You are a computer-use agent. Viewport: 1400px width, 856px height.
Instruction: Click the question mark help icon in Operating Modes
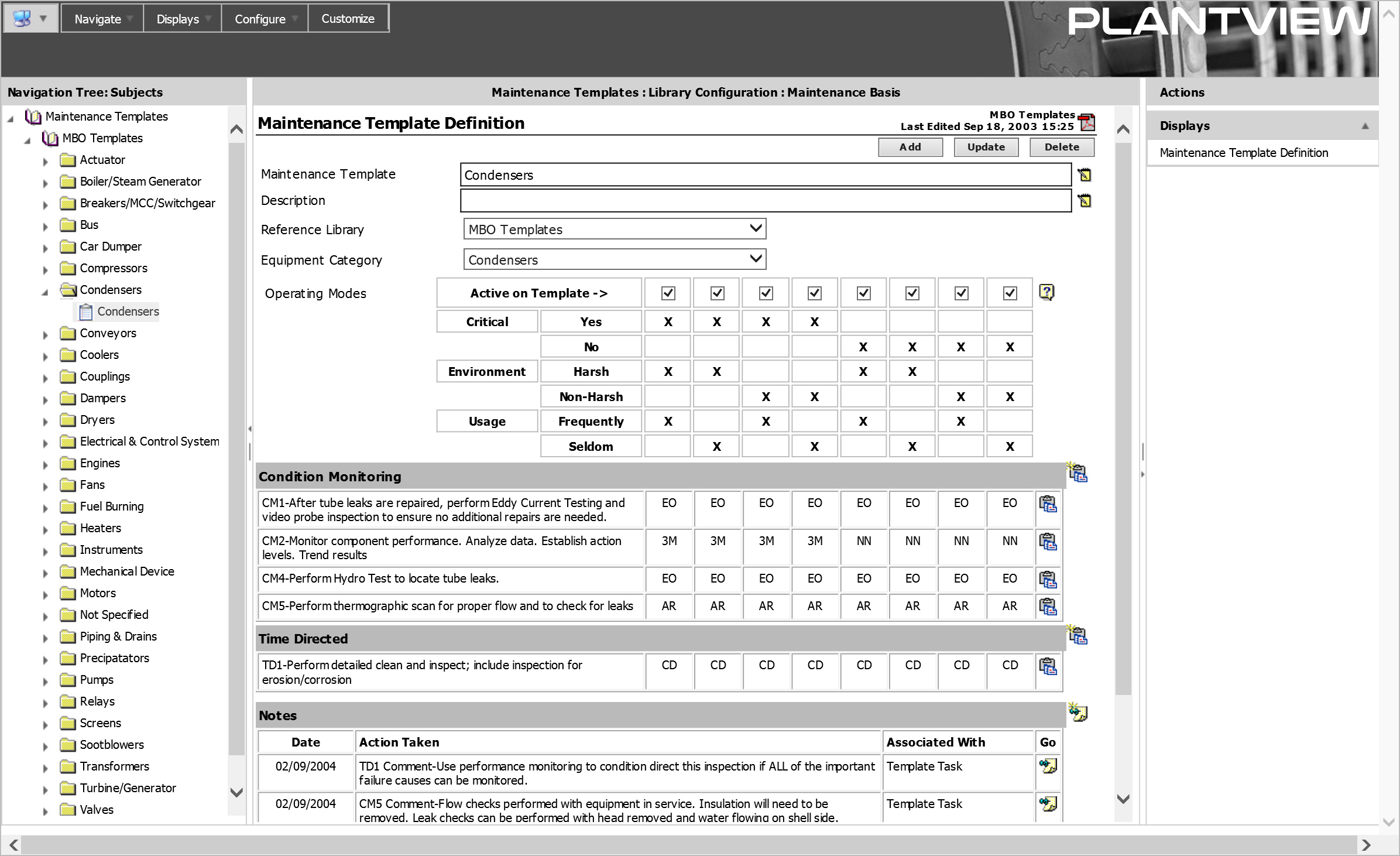coord(1048,292)
